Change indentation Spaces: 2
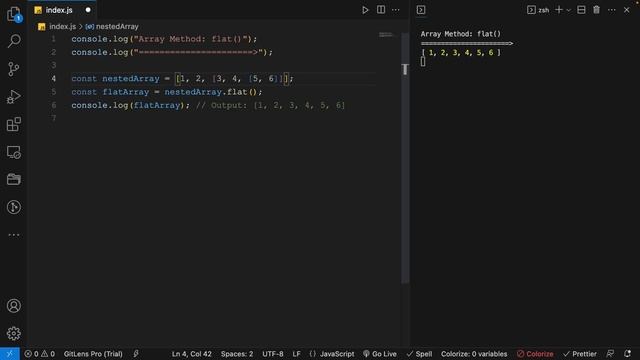Screen dimensions: 640x360 (237, 354)
